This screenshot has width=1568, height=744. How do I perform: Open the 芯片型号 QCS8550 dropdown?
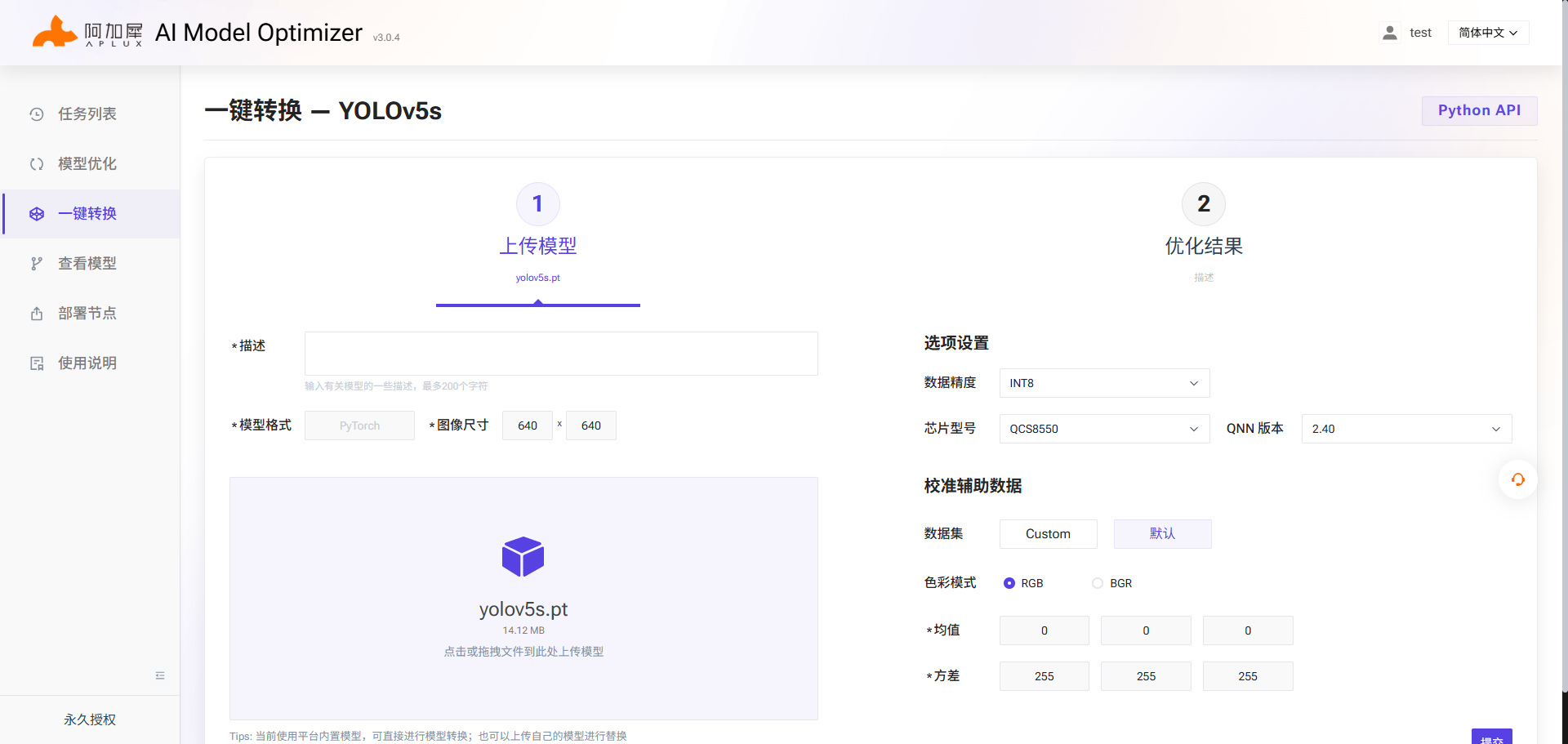pyautogui.click(x=1104, y=429)
